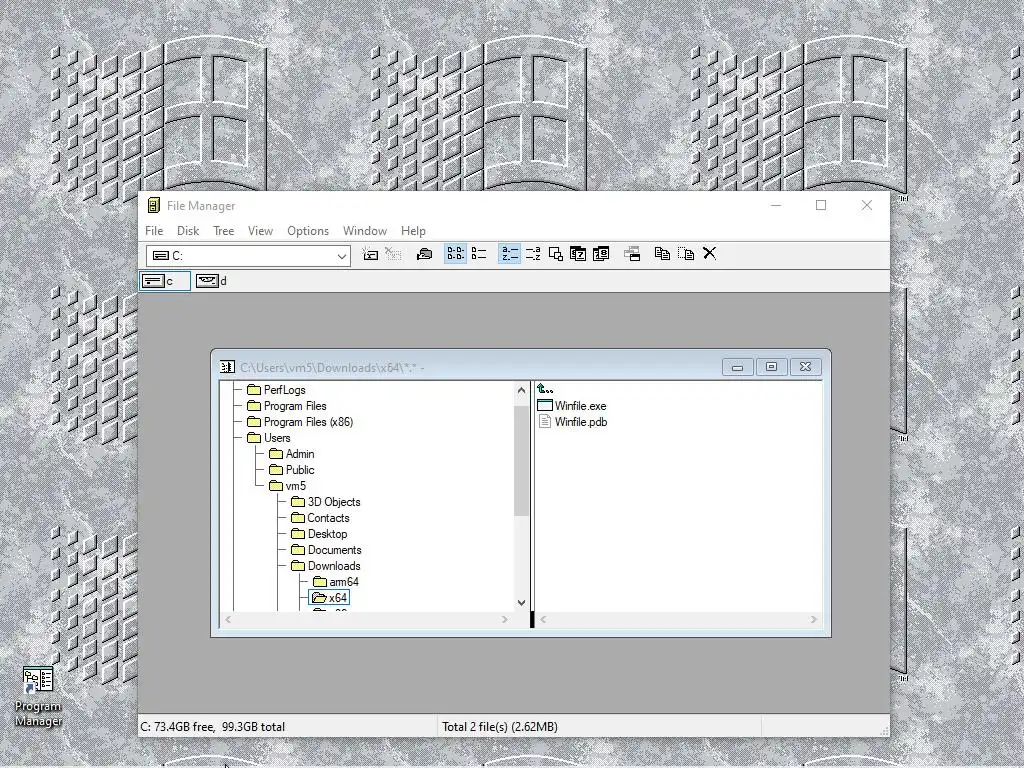The width and height of the screenshot is (1024, 768).
Task: Sort files by type toolbar icon
Action: 533,254
